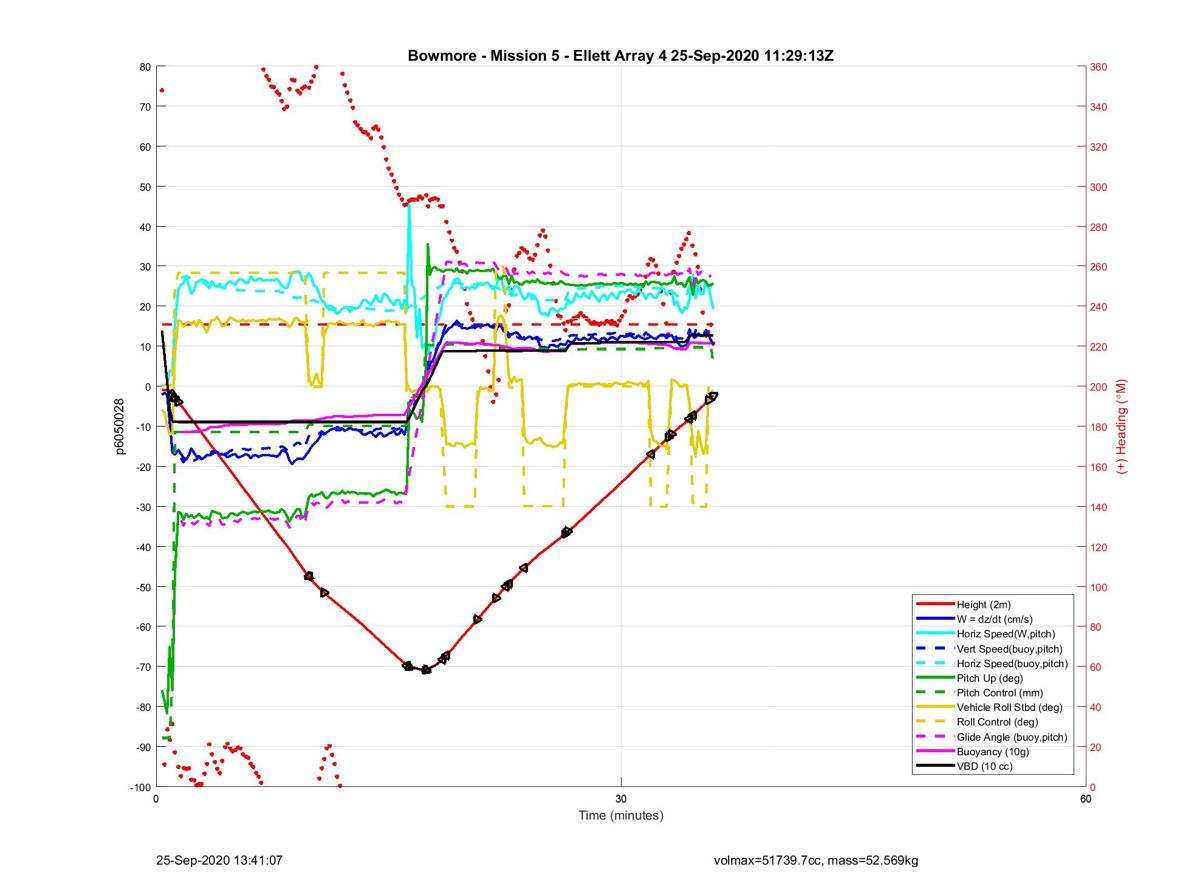Click the red Height (2m) legend line sample
This screenshot has width=1200, height=885.
point(934,605)
